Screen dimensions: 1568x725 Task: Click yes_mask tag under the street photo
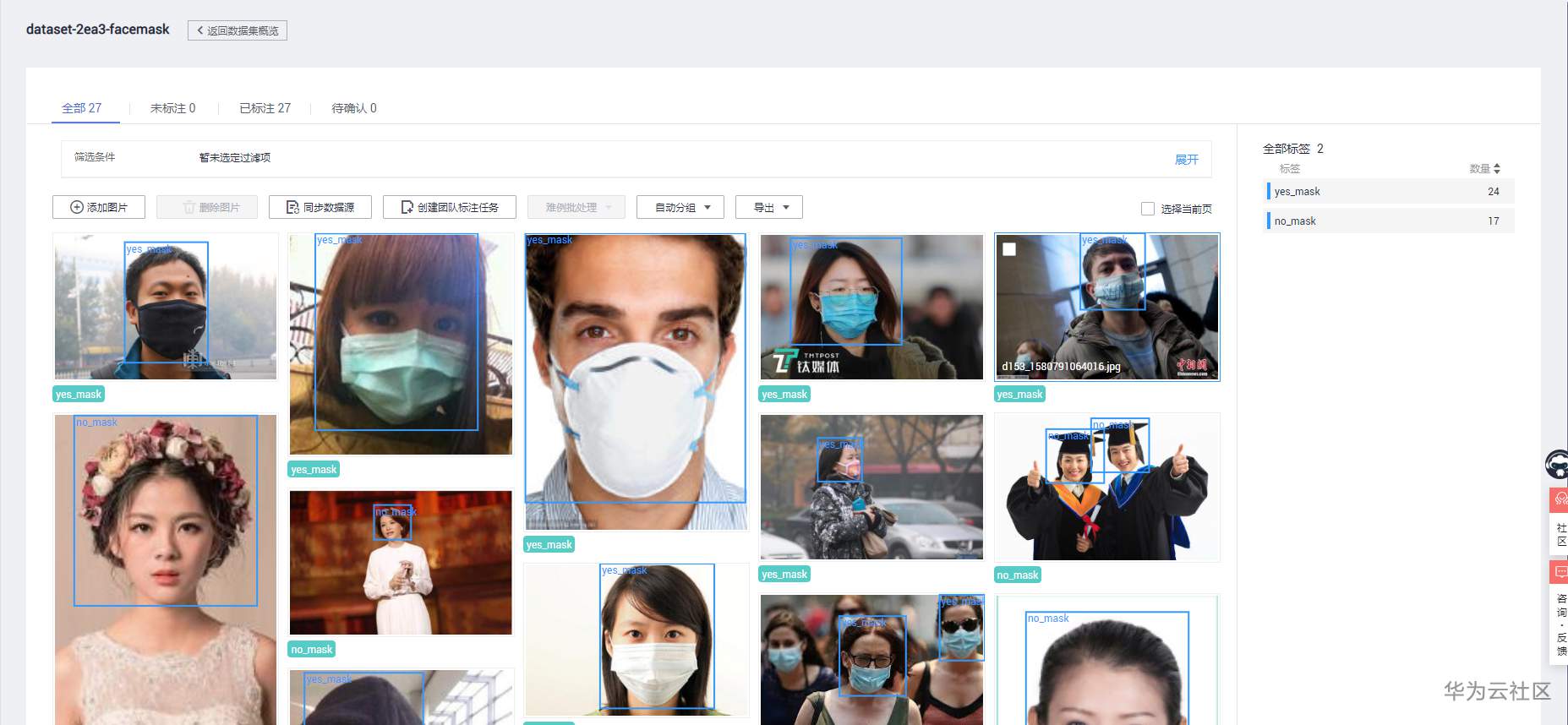785,575
